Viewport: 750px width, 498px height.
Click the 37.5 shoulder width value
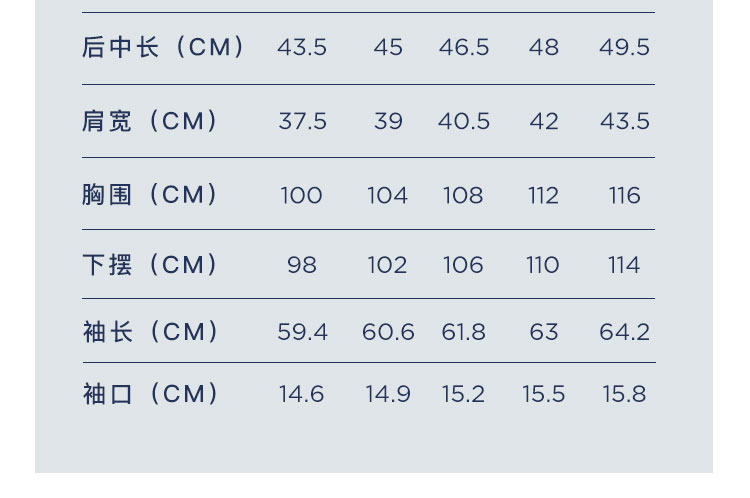pyautogui.click(x=302, y=121)
